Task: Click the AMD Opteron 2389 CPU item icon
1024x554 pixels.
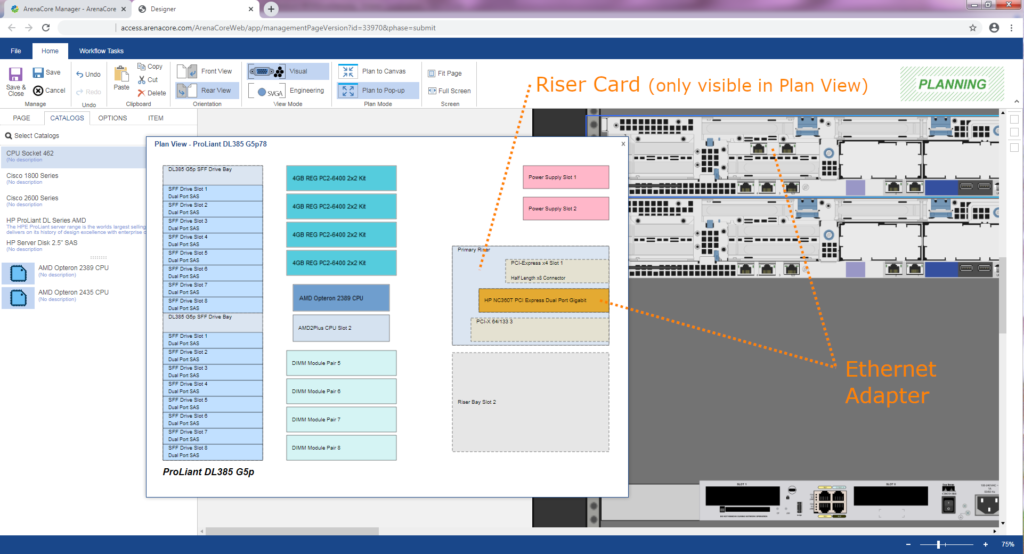Action: pos(18,273)
